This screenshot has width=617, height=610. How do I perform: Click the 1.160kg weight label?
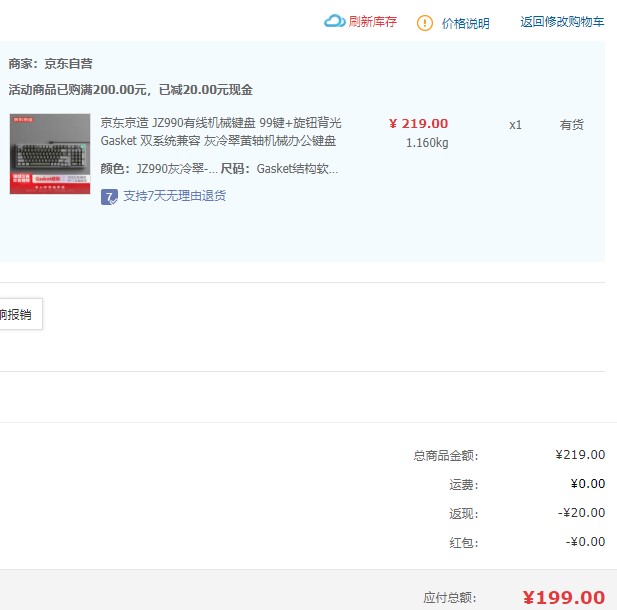tap(427, 143)
